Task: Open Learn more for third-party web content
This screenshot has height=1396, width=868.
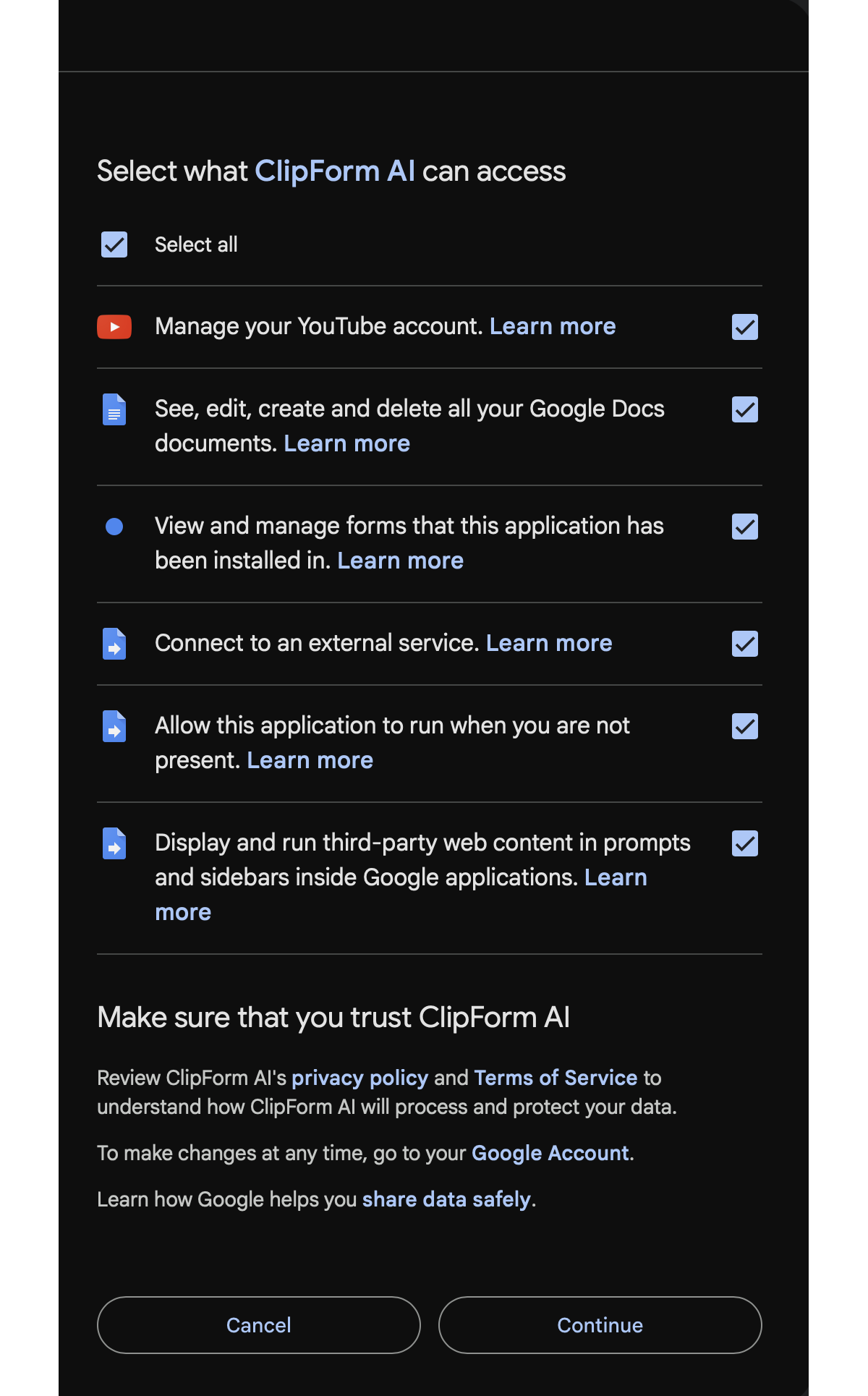Action: [x=616, y=877]
